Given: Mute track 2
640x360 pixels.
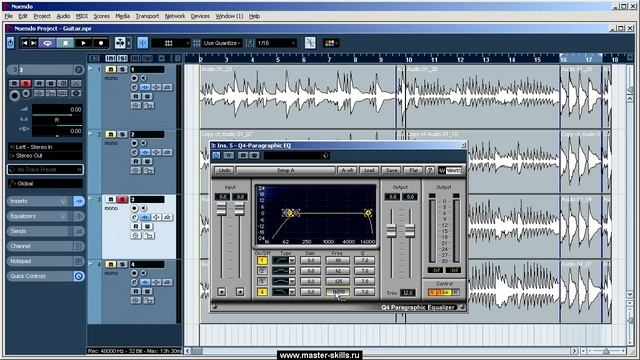Looking at the screenshot, I should [111, 134].
